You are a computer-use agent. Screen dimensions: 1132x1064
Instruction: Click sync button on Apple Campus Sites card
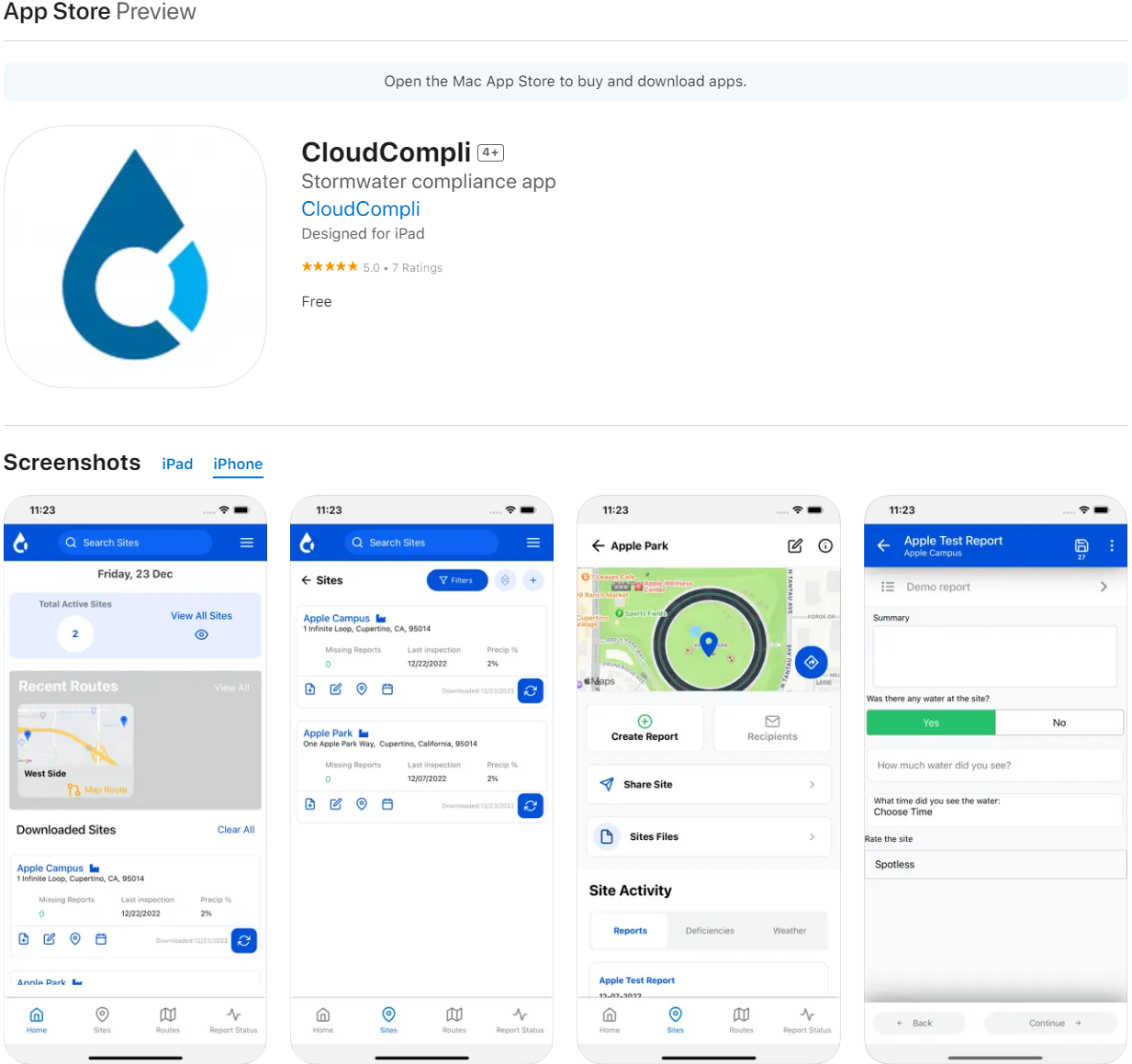[x=531, y=690]
